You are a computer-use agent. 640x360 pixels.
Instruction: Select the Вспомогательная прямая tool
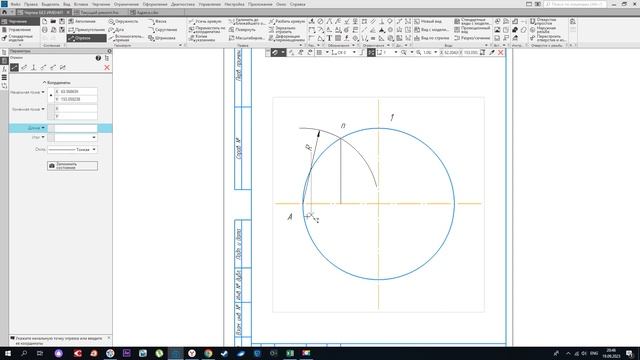point(126,38)
